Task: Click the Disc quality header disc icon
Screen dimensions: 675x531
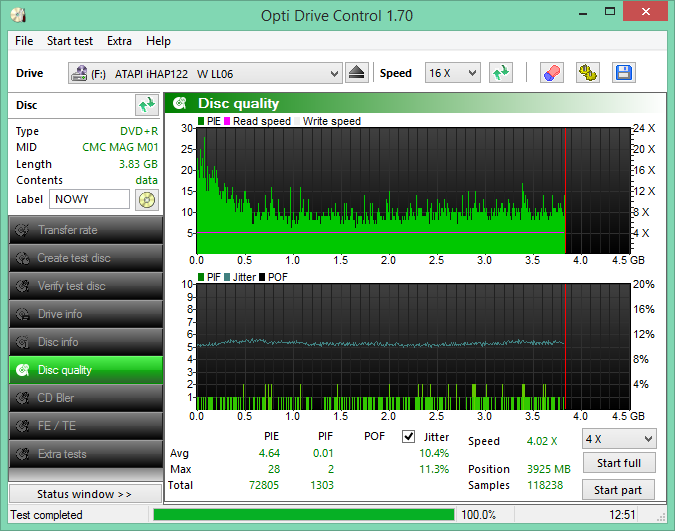Action: [x=180, y=103]
